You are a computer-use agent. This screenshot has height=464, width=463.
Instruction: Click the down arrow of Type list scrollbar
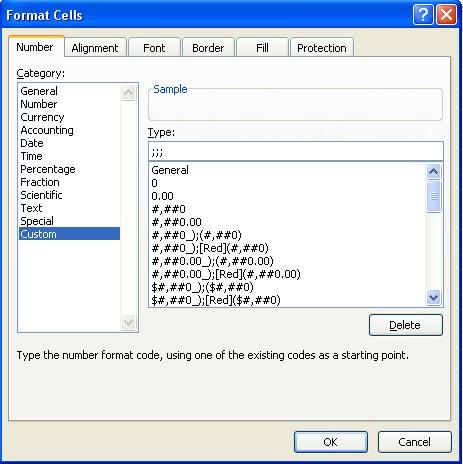click(433, 297)
